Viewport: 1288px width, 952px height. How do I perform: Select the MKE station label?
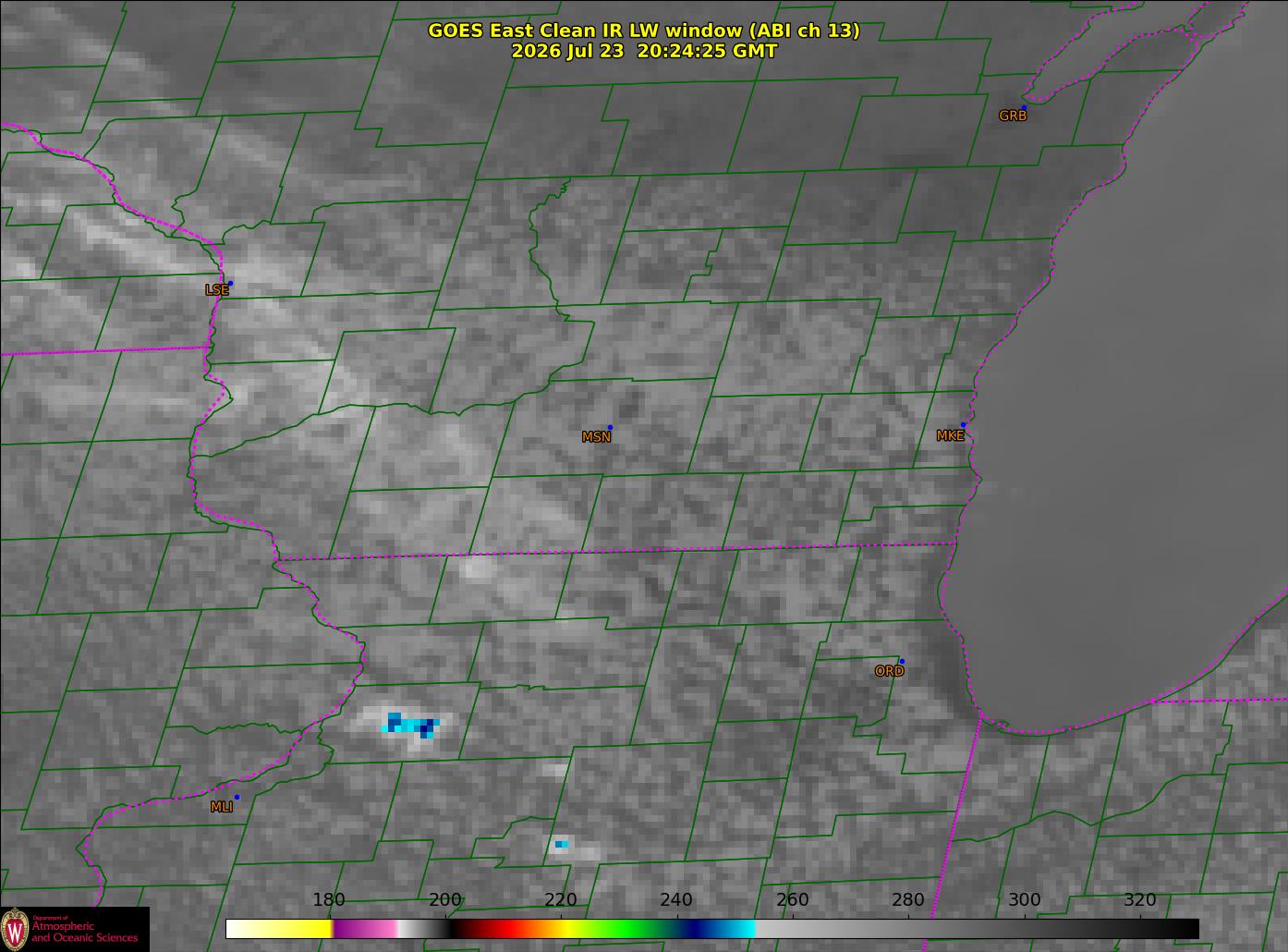pyautogui.click(x=950, y=435)
